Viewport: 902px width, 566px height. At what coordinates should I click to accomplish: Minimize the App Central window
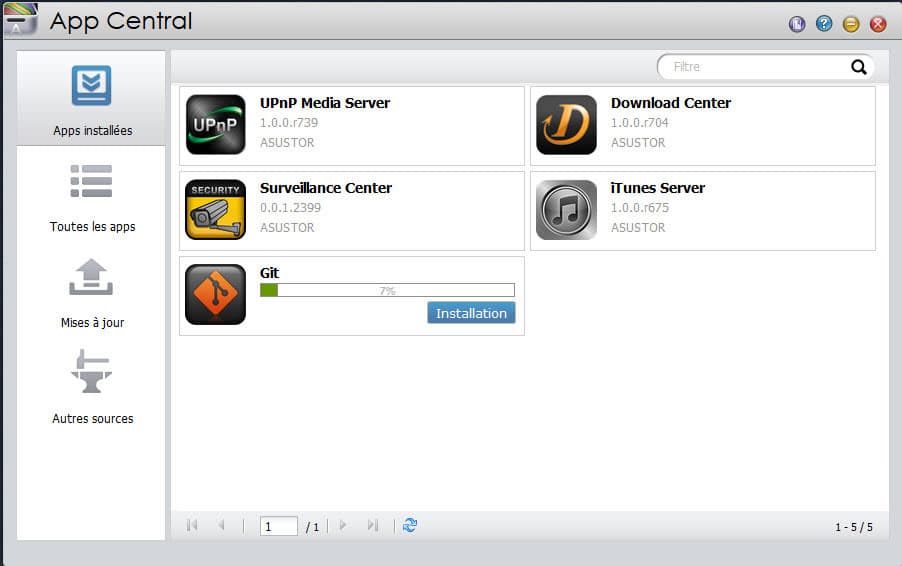tap(851, 24)
